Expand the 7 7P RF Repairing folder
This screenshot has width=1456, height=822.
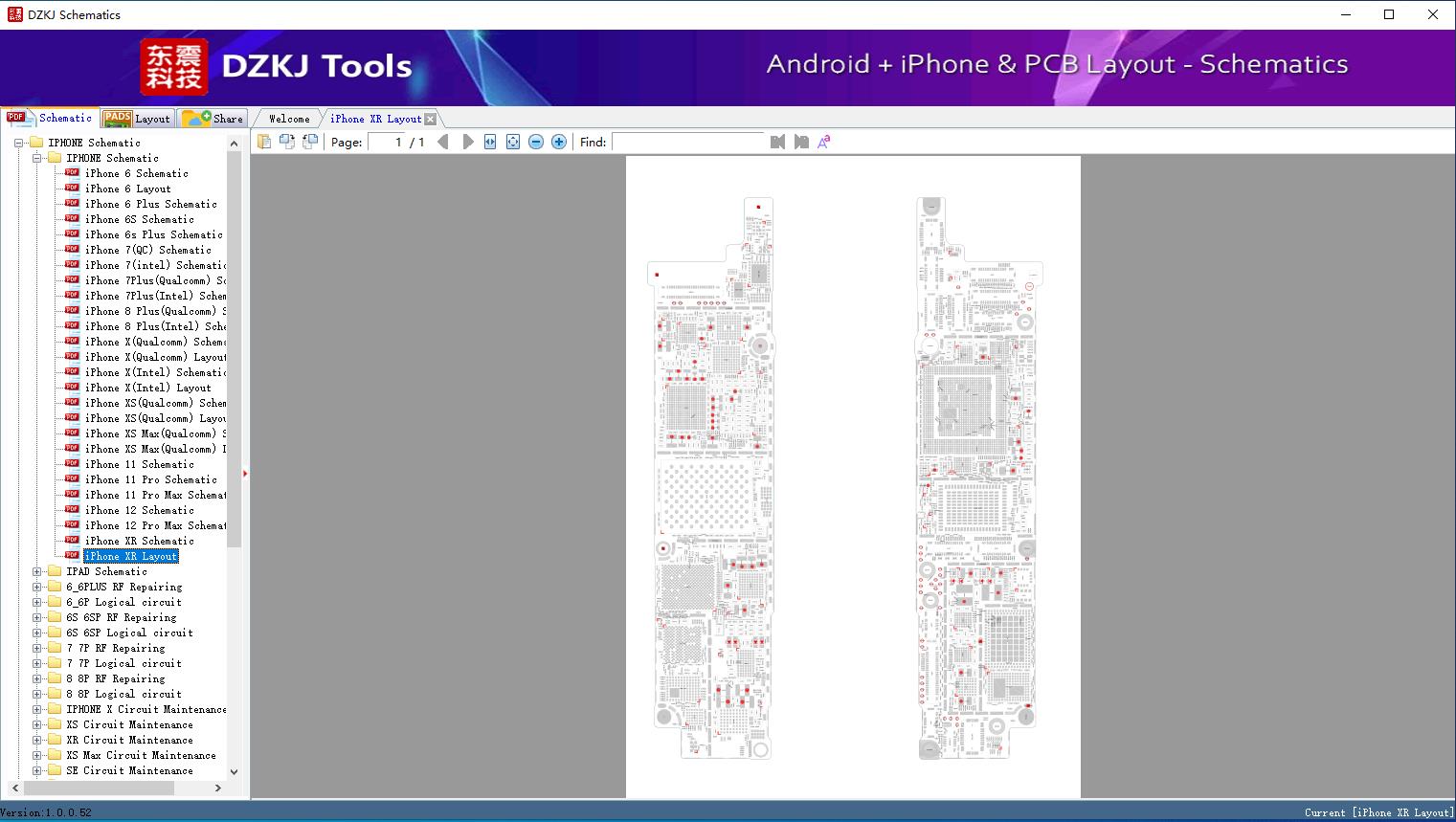tap(37, 648)
